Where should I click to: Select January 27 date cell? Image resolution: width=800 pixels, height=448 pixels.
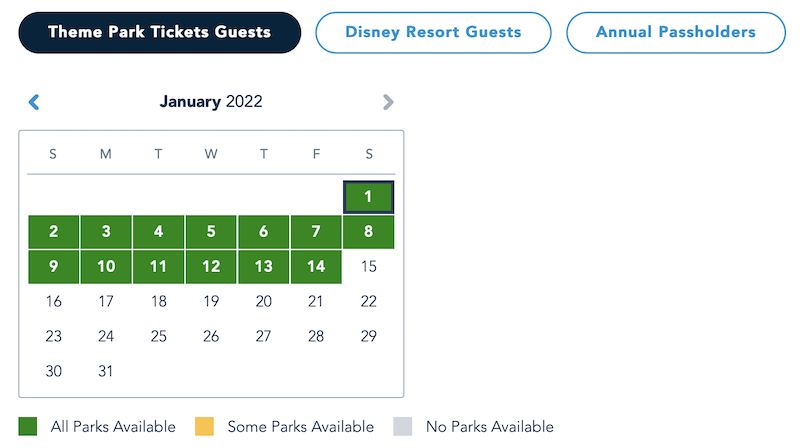pyautogui.click(x=263, y=336)
